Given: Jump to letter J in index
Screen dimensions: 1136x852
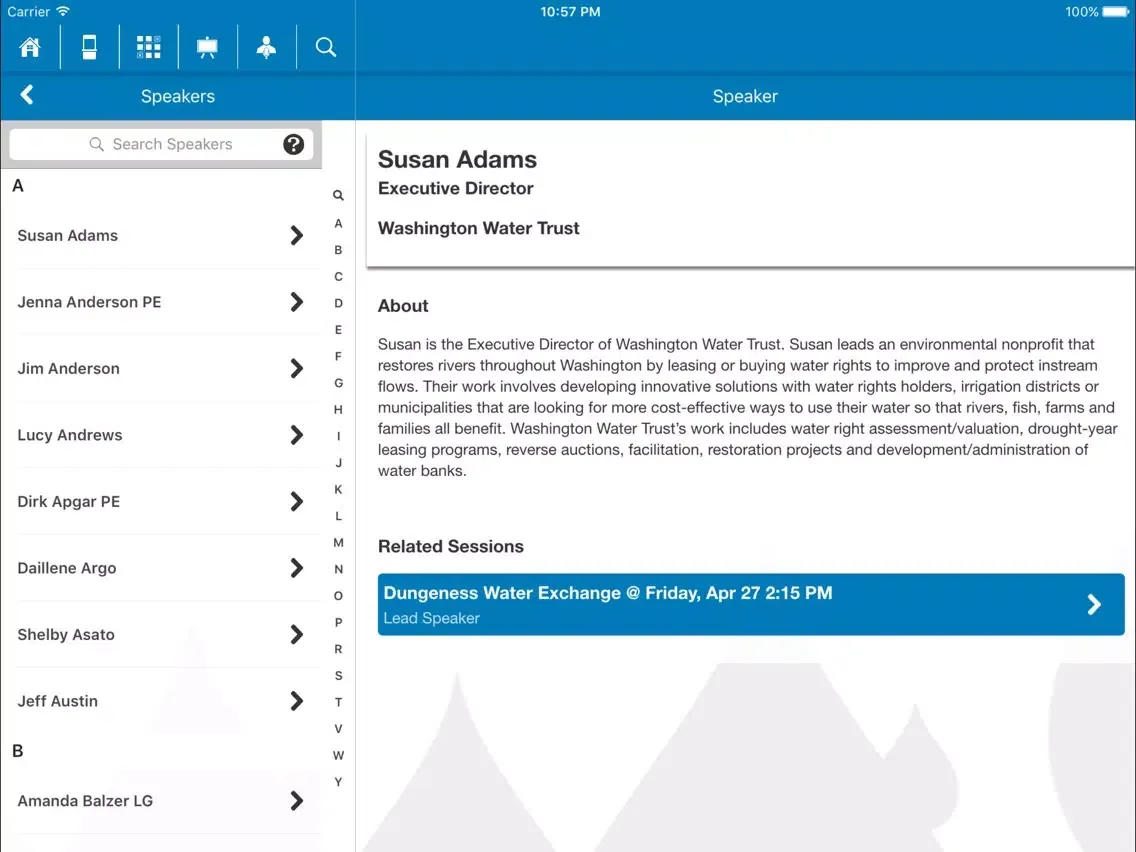Looking at the screenshot, I should click(x=338, y=463).
